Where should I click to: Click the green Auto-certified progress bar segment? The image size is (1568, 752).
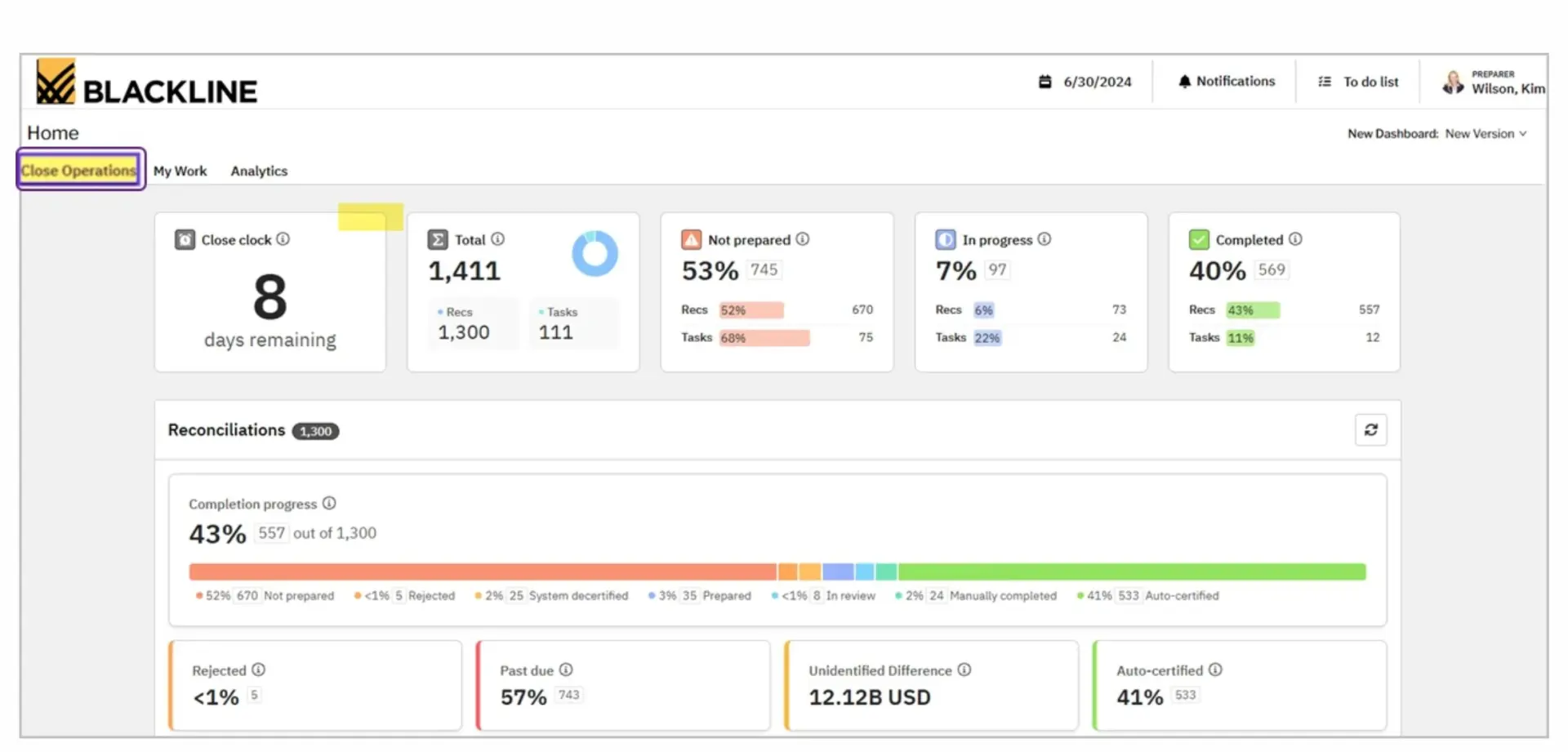1132,572
